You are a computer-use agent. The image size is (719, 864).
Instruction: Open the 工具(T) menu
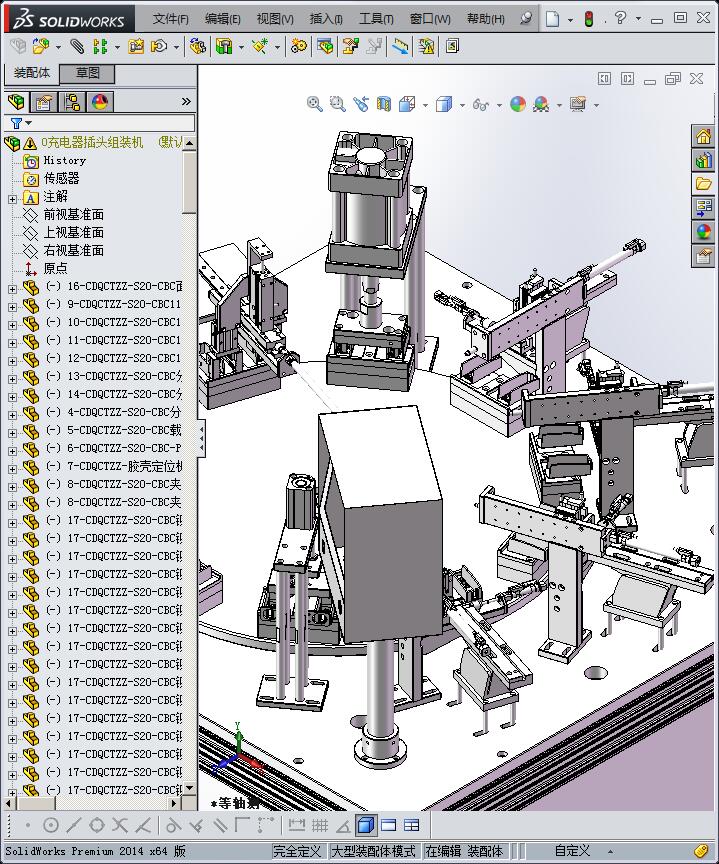click(376, 19)
